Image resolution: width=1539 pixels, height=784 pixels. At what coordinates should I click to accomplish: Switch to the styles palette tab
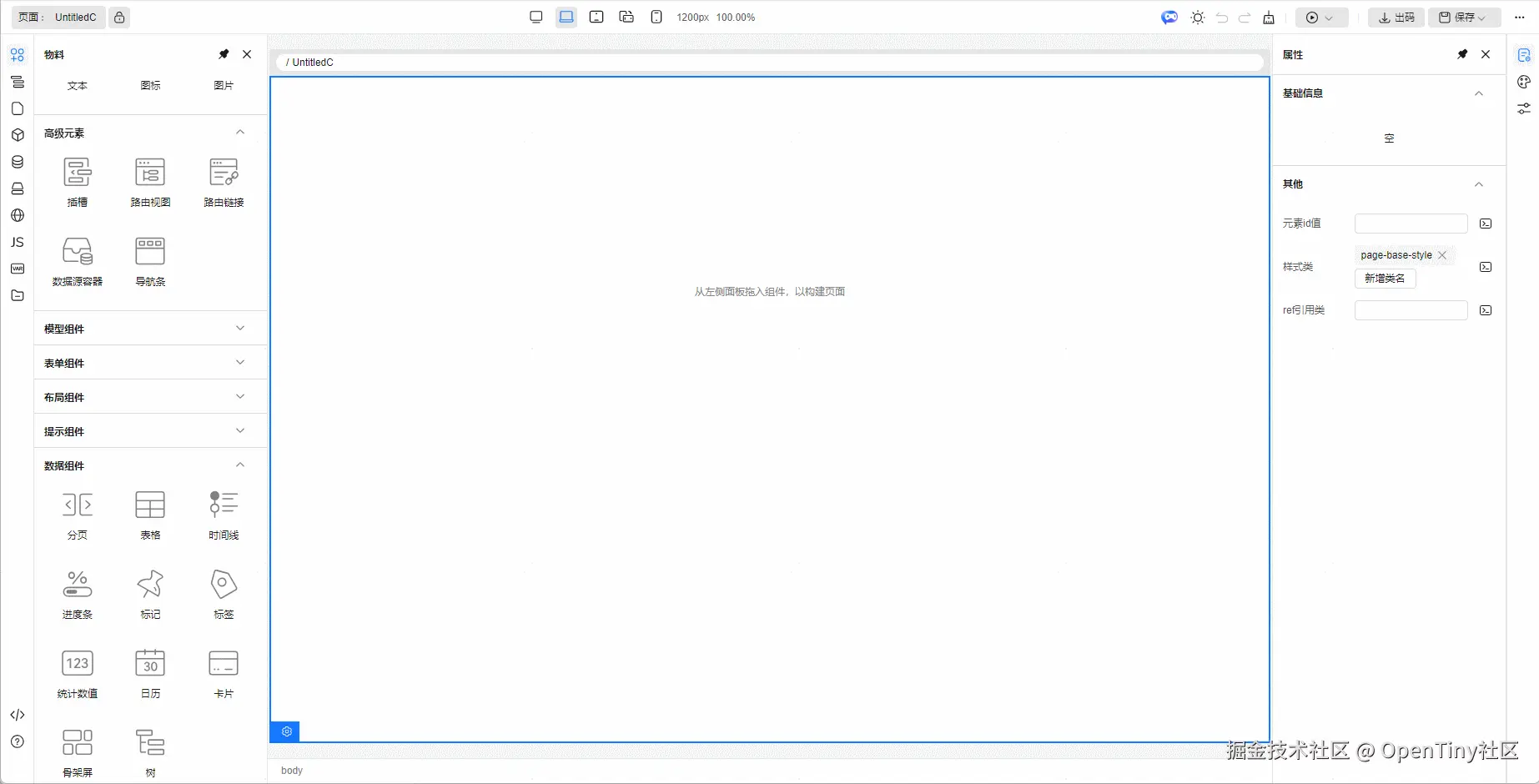click(x=1524, y=82)
